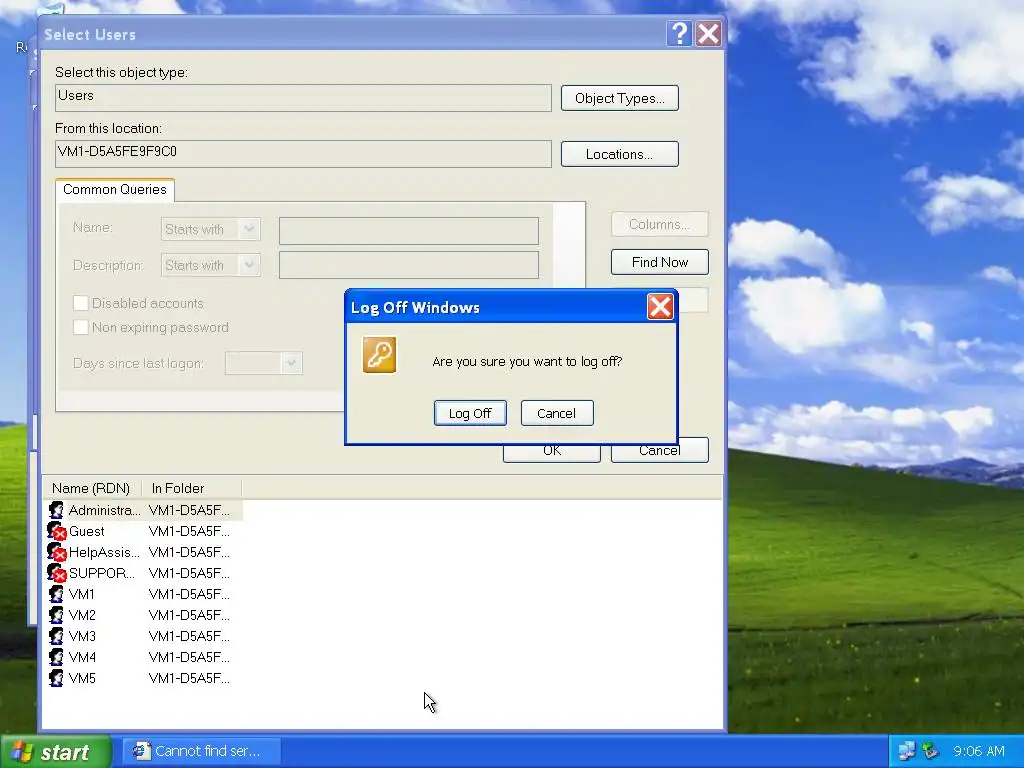Click the network connection tray icon
Screen dimensions: 1024x768
906,751
